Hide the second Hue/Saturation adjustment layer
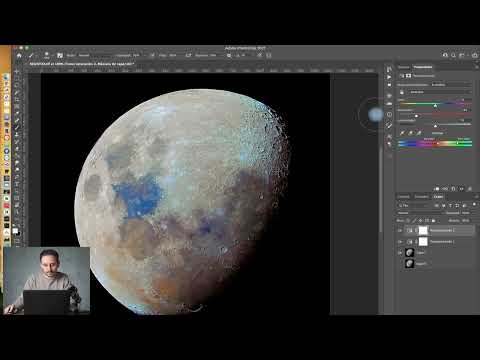 click(x=400, y=242)
